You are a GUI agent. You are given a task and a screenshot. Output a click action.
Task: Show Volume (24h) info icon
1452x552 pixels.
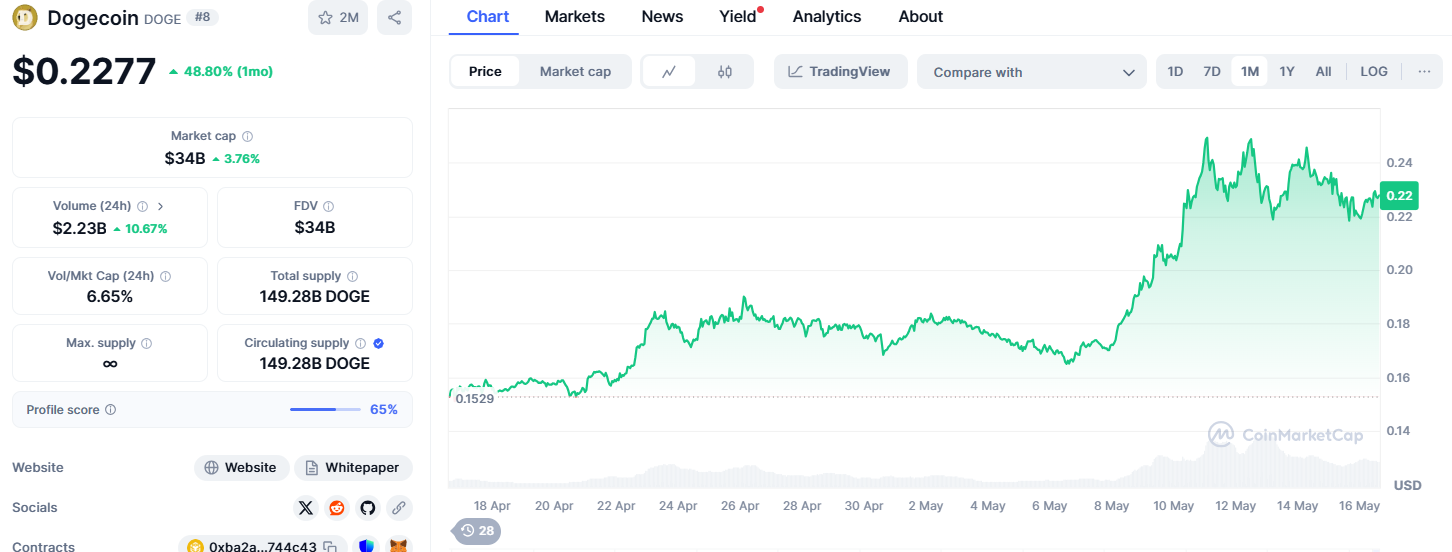[142, 206]
